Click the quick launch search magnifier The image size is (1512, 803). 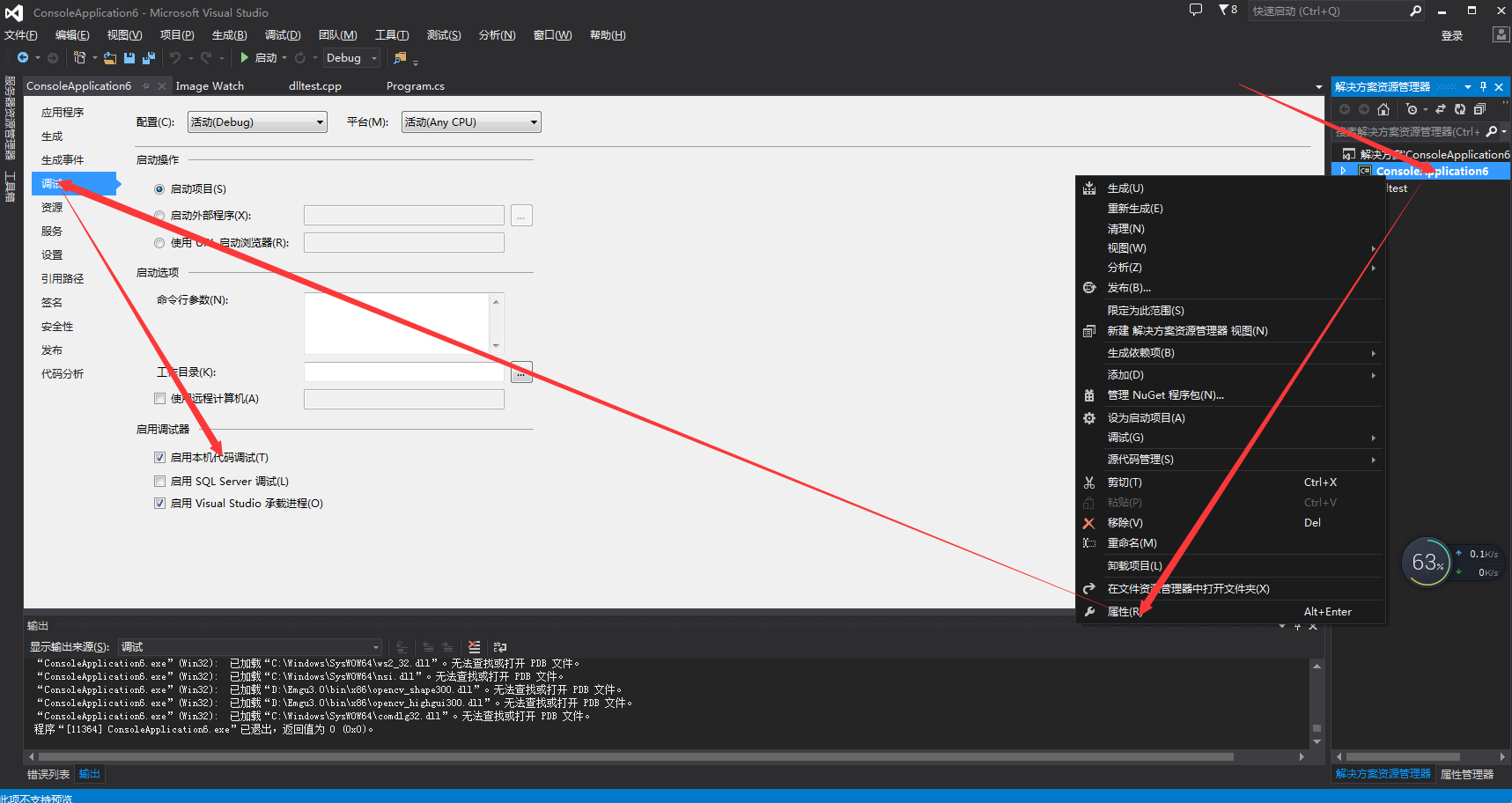click(1415, 11)
